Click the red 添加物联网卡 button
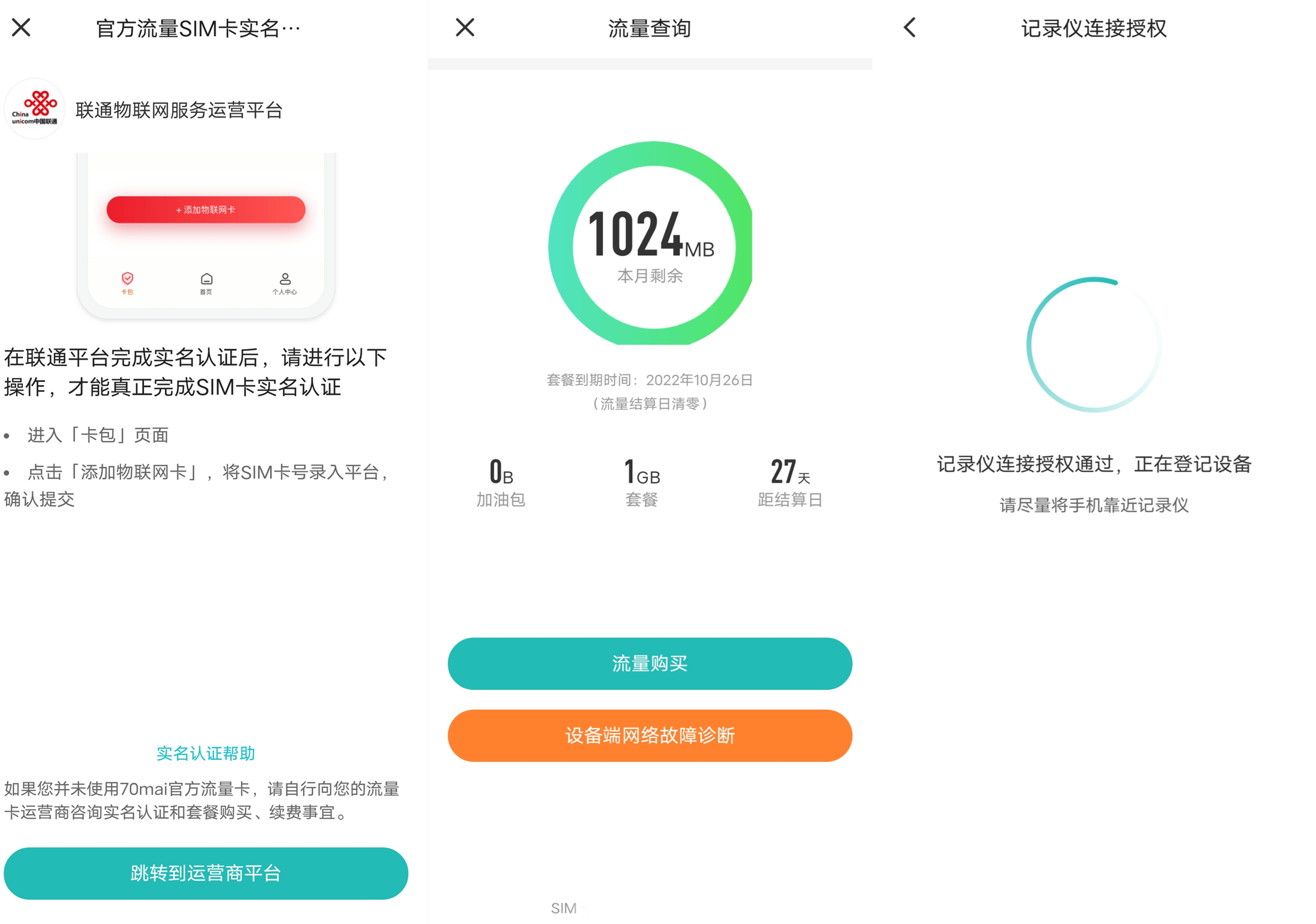 point(206,209)
